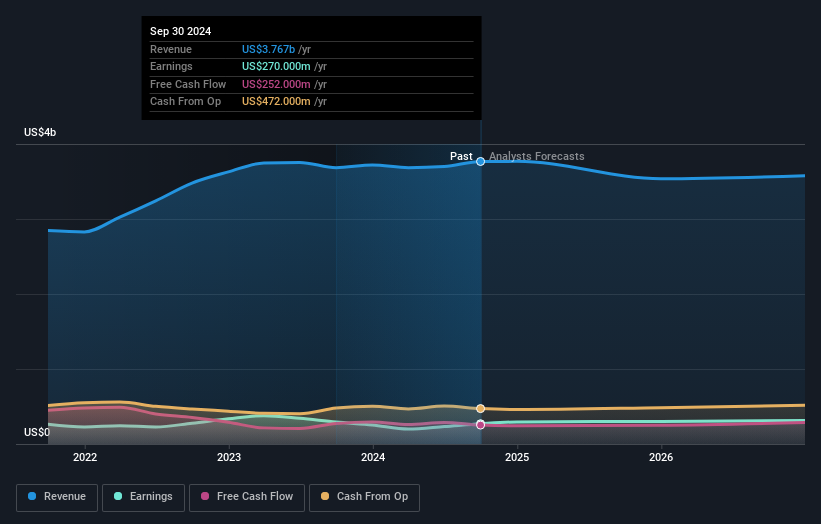The image size is (821, 524).
Task: Click the 2023 x-axis label
Action: 229,458
